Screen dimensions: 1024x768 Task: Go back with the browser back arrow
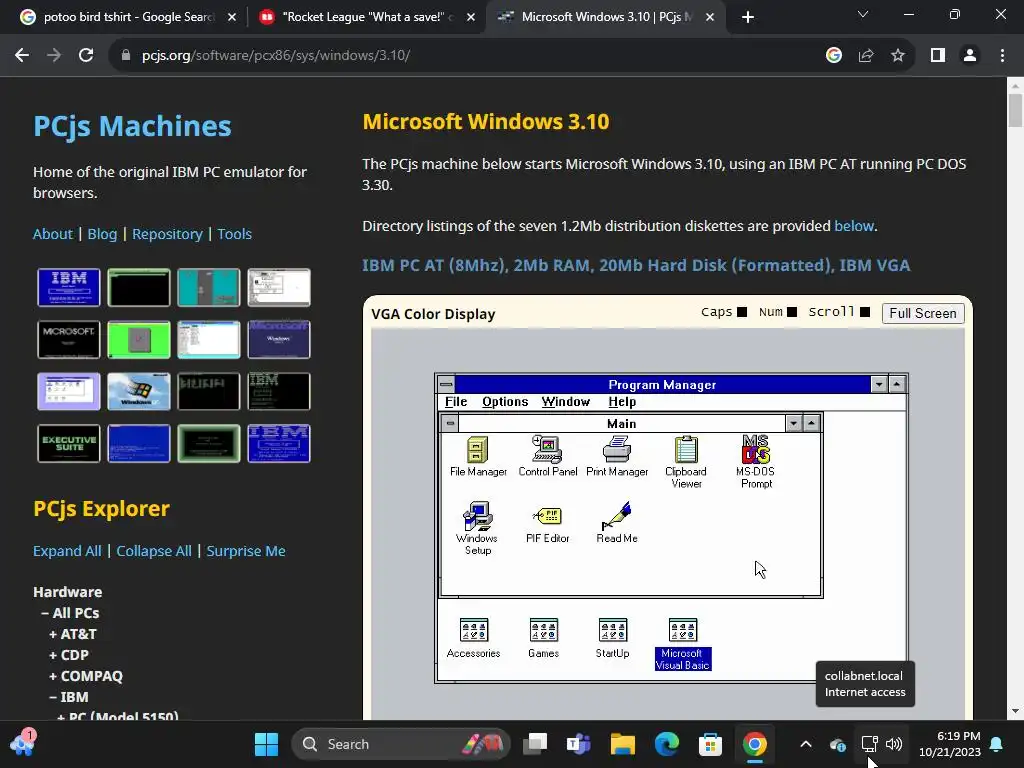coord(22,56)
